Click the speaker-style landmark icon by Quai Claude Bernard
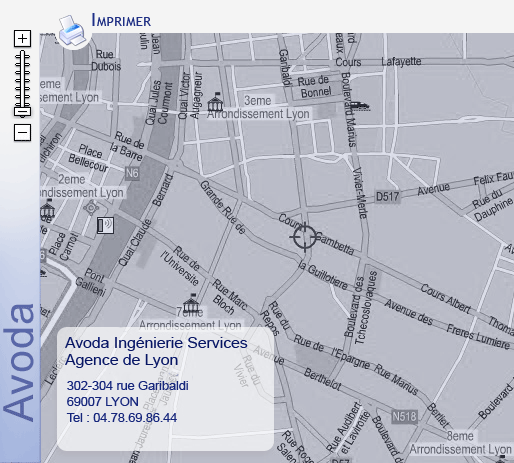The image size is (514, 463). point(105,225)
